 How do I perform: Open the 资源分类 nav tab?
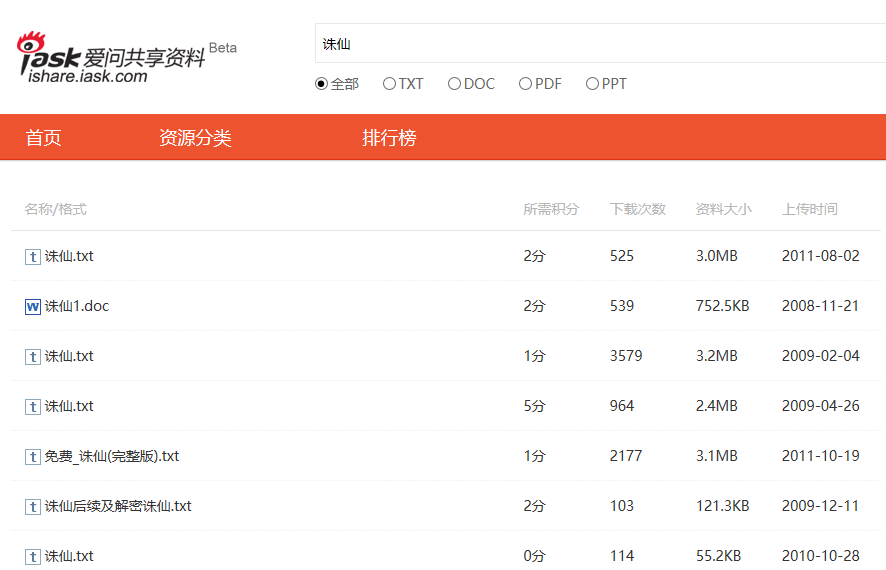coord(195,137)
